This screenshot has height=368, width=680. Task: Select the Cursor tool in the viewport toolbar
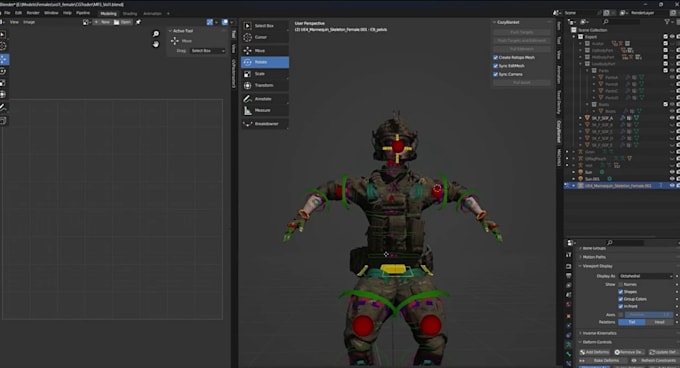coord(265,37)
